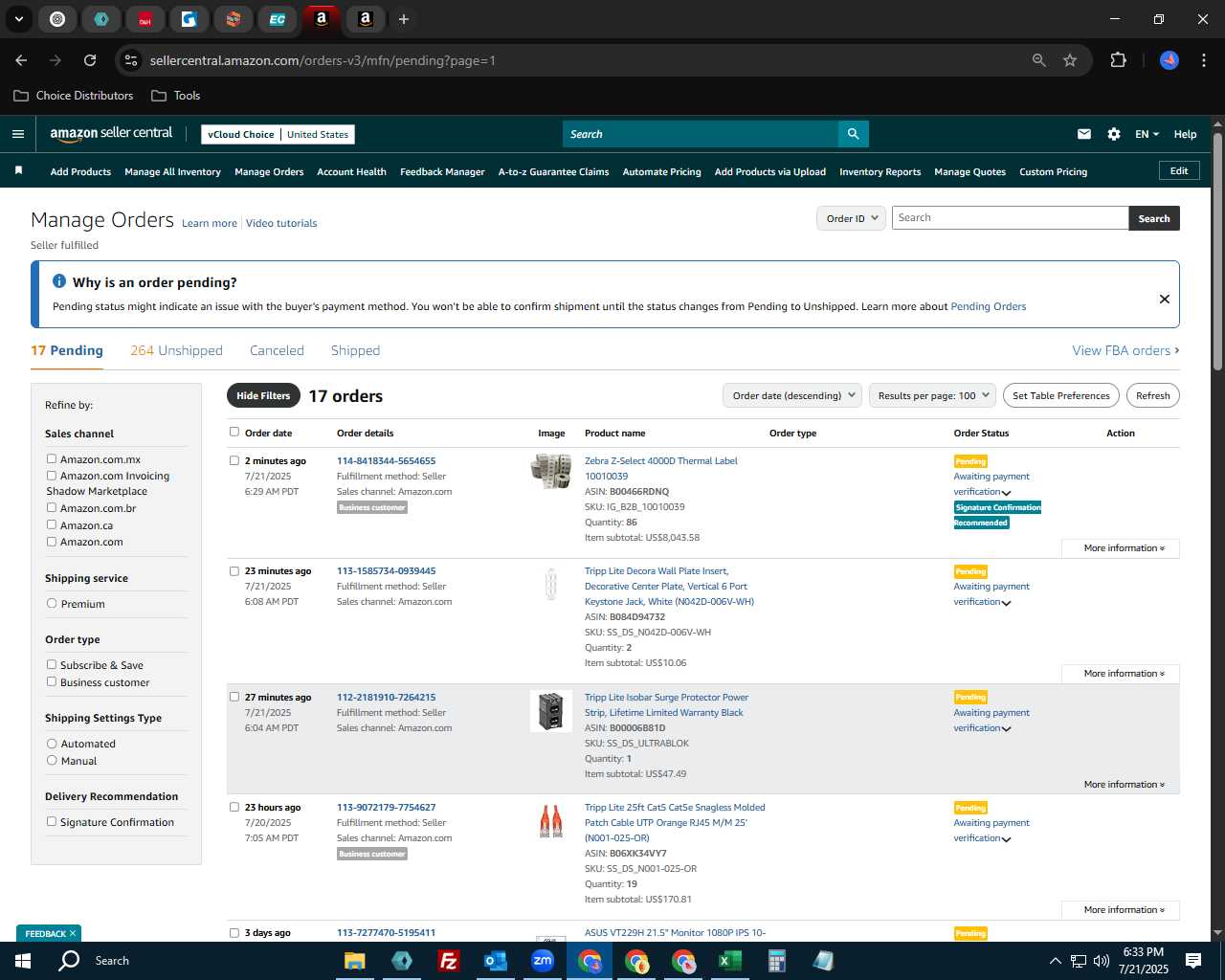
Task: Click the Zebra thermal label product image
Action: [x=551, y=471]
